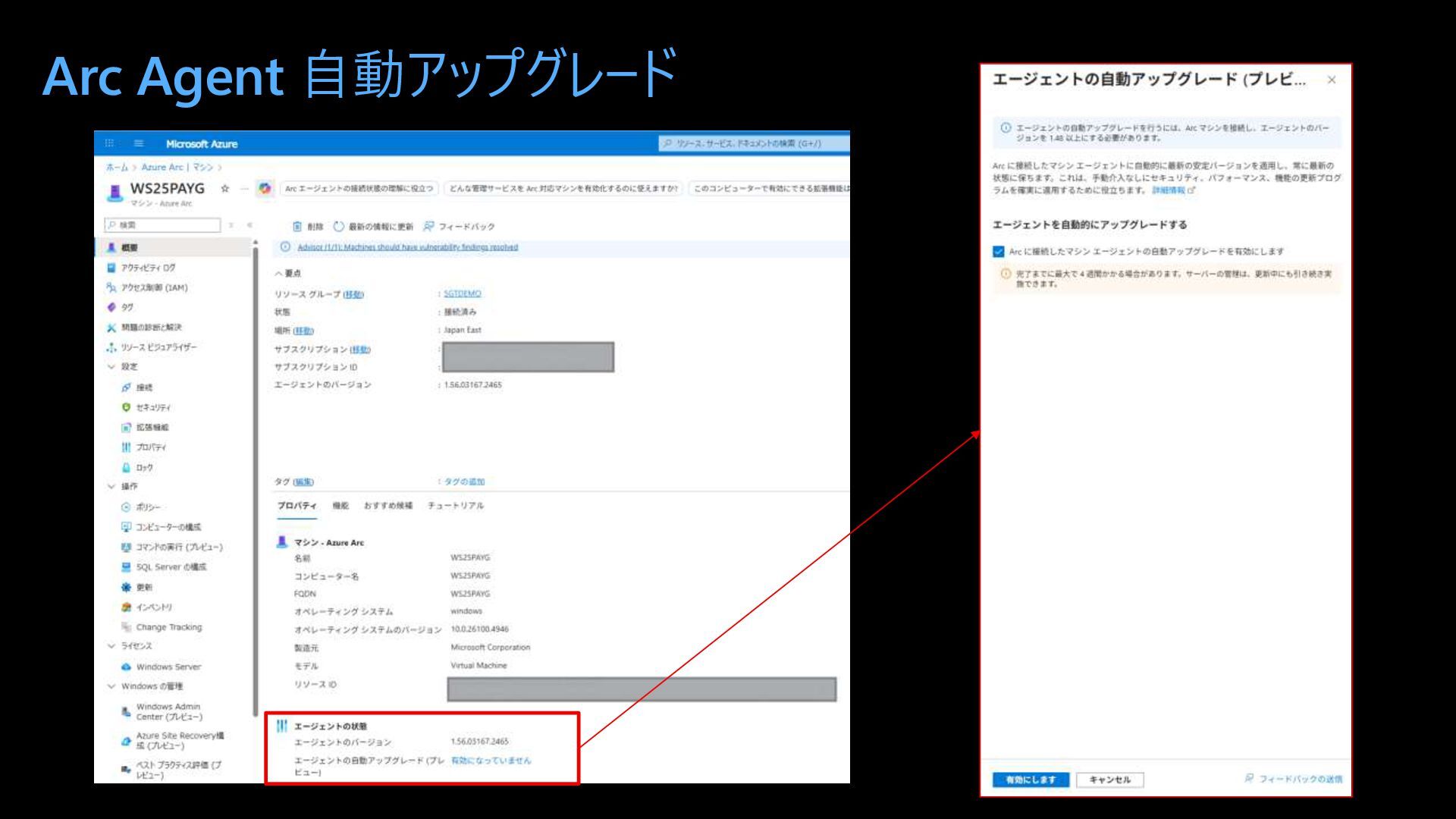Click the どんな管理サービス suggestion chip
1456x819 pixels.
tap(563, 188)
